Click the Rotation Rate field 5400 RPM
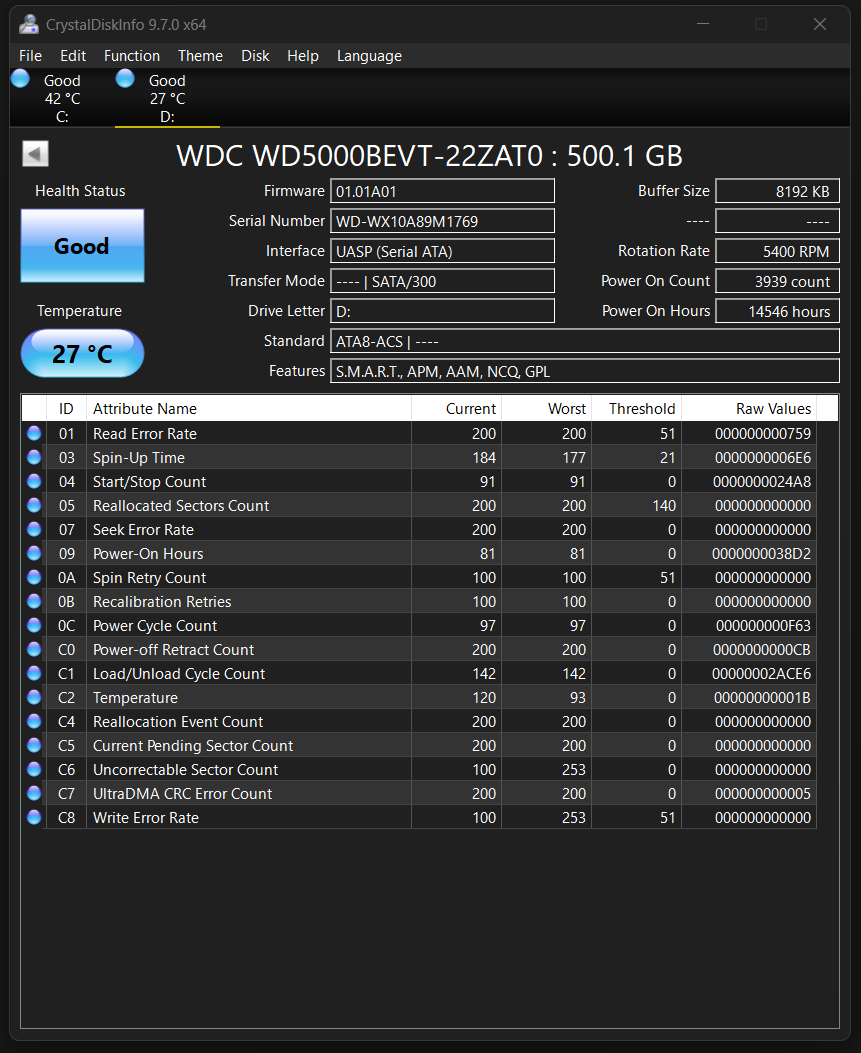The width and height of the screenshot is (861, 1053). click(778, 251)
